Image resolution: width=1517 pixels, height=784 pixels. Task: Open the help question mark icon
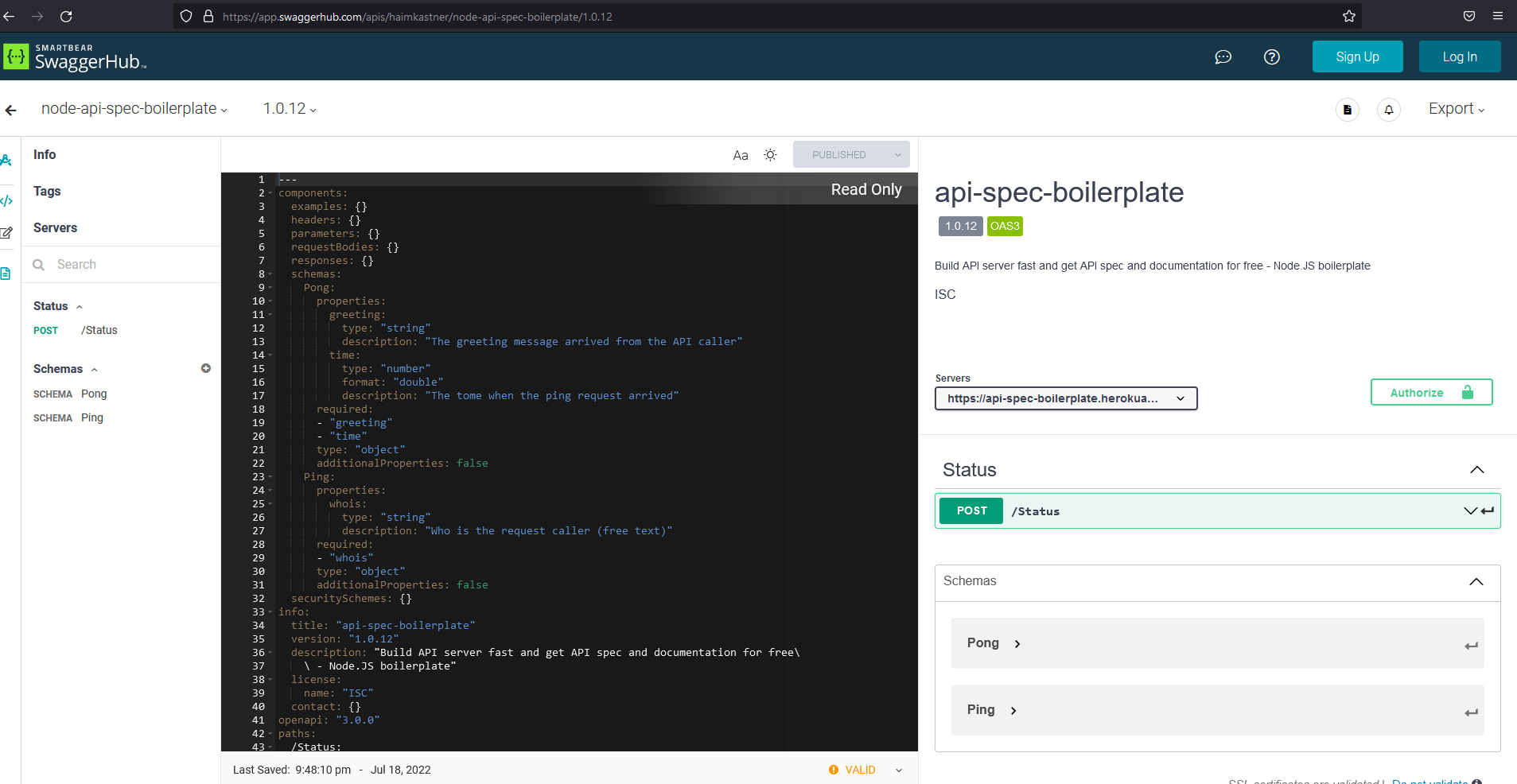1271,56
